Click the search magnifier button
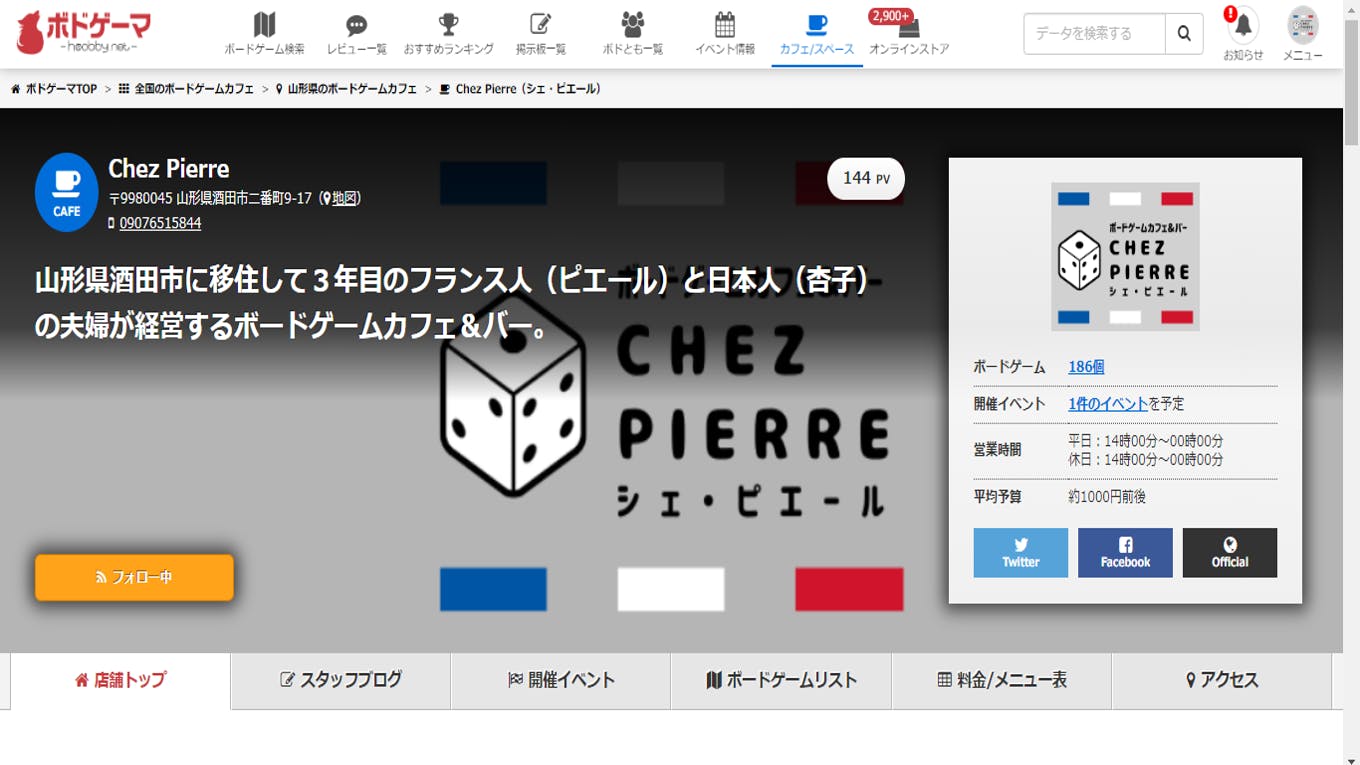The width and height of the screenshot is (1360, 765). tap(1184, 34)
